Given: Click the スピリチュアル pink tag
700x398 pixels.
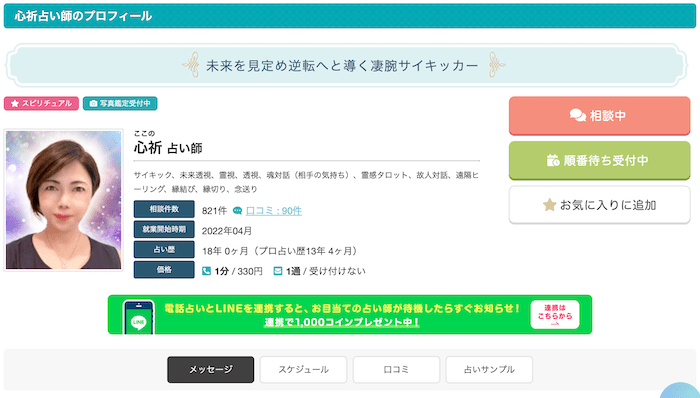Looking at the screenshot, I should coord(42,104).
